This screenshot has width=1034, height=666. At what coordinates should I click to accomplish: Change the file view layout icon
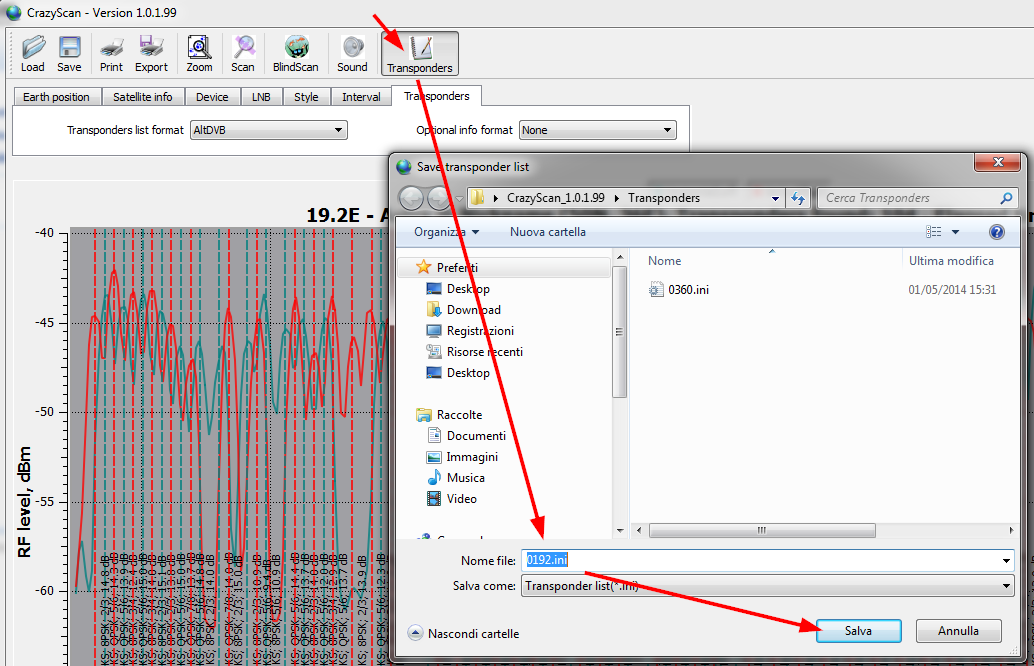tap(933, 232)
